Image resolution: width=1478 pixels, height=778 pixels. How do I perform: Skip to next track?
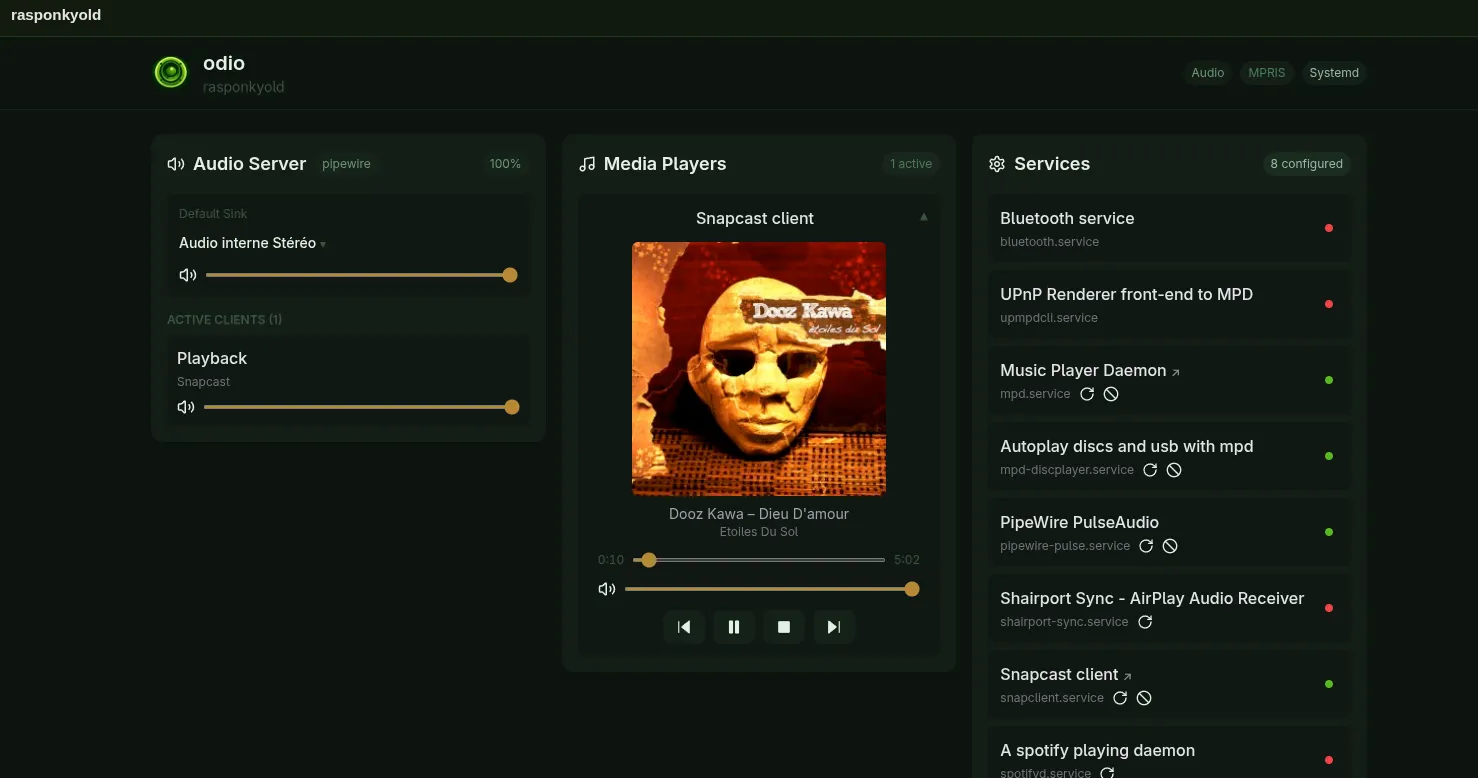coord(834,627)
